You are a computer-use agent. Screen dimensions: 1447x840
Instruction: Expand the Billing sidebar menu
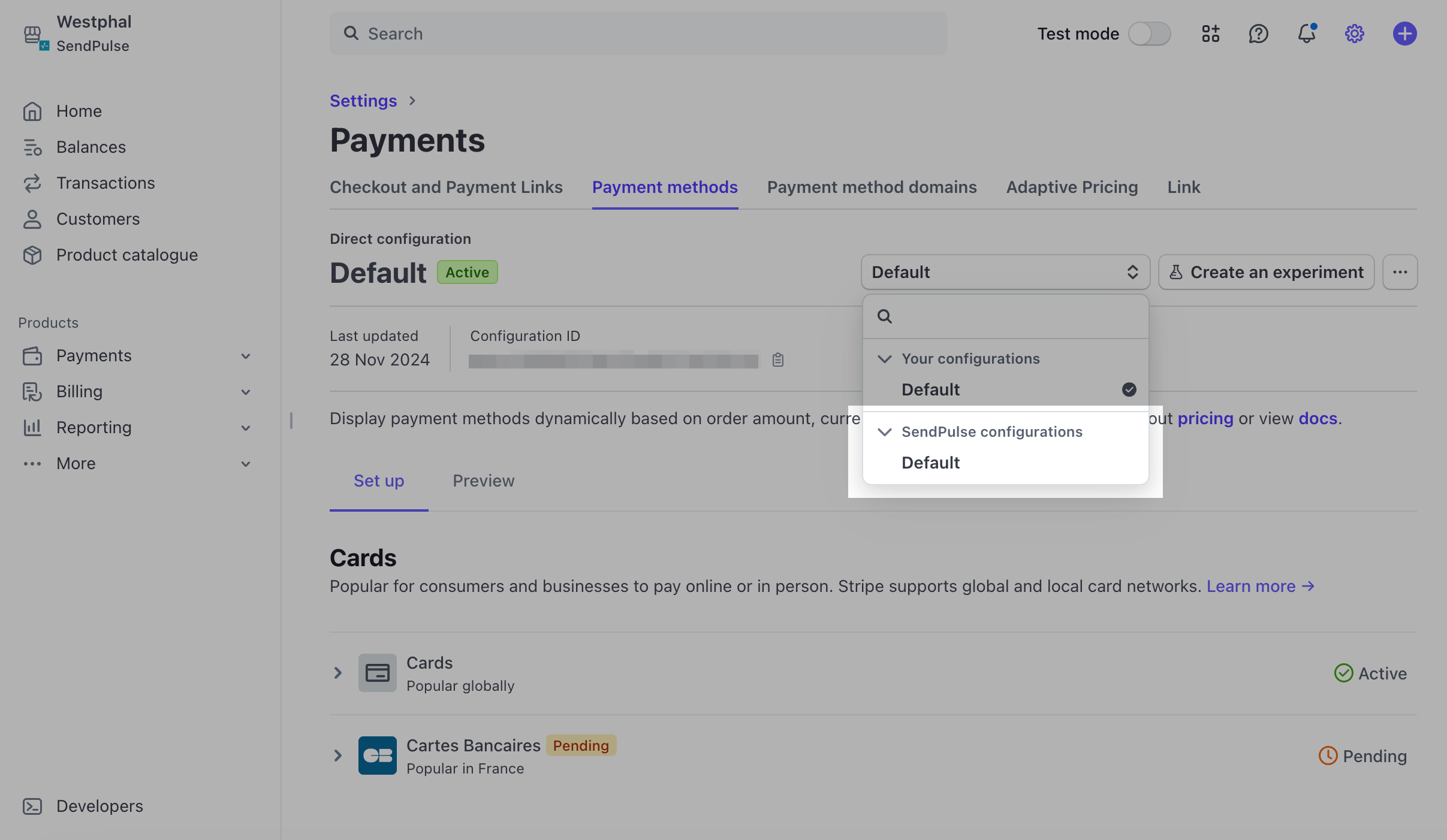[x=245, y=392]
